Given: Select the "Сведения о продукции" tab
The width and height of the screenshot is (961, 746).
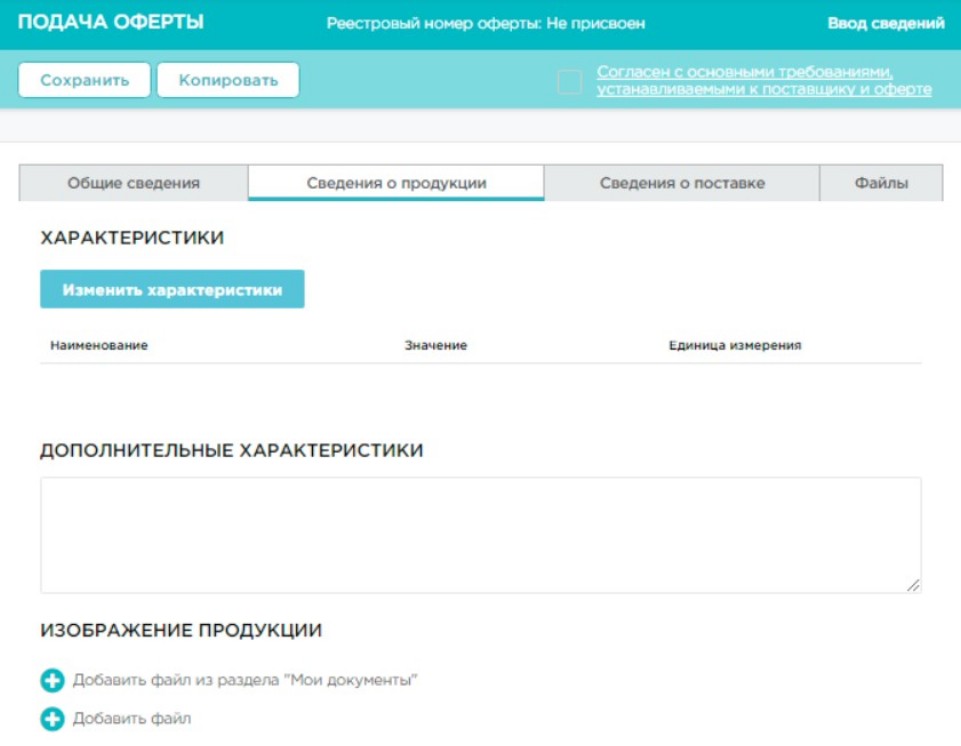Looking at the screenshot, I should tap(396, 183).
